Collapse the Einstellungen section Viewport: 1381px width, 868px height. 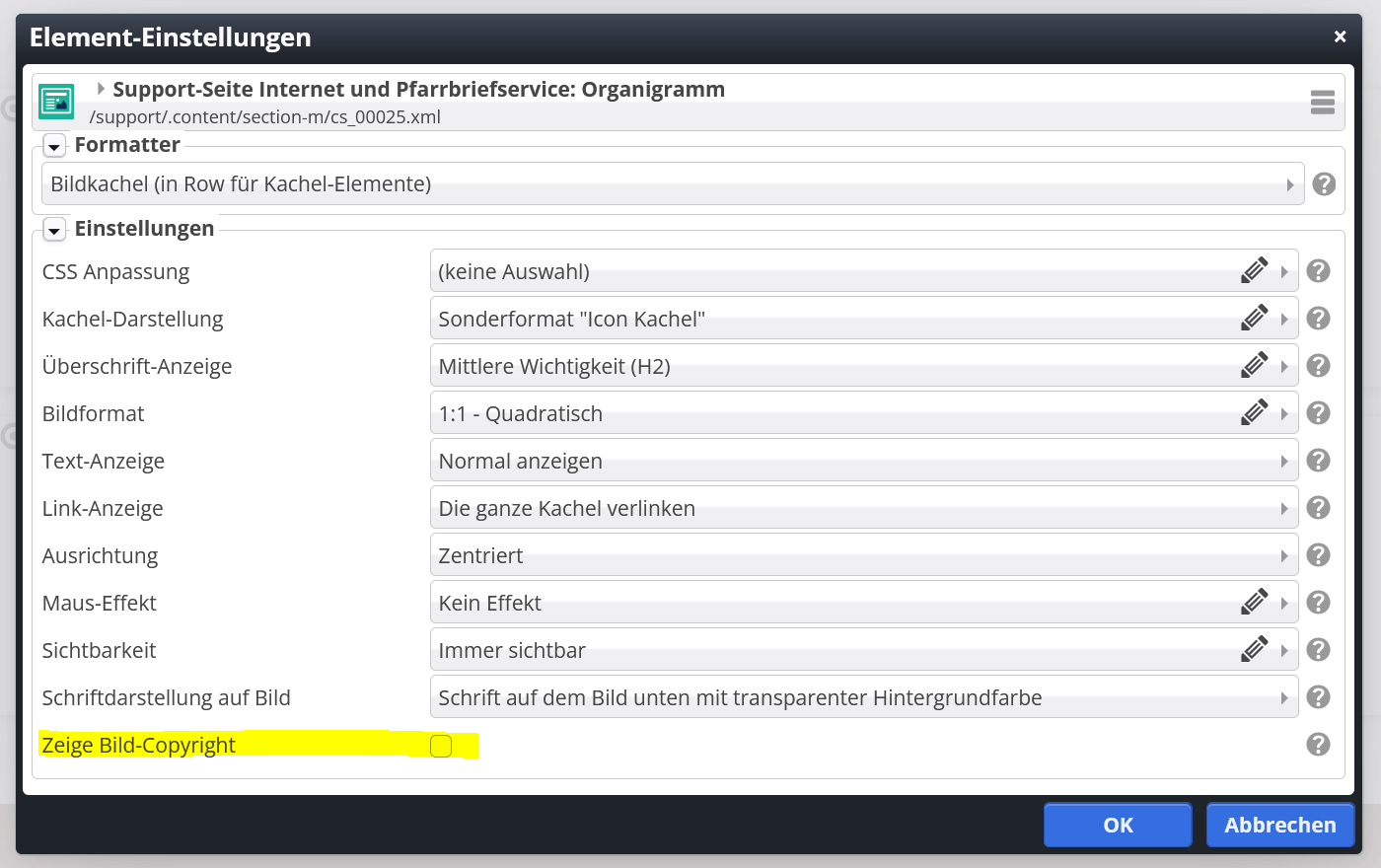click(54, 229)
